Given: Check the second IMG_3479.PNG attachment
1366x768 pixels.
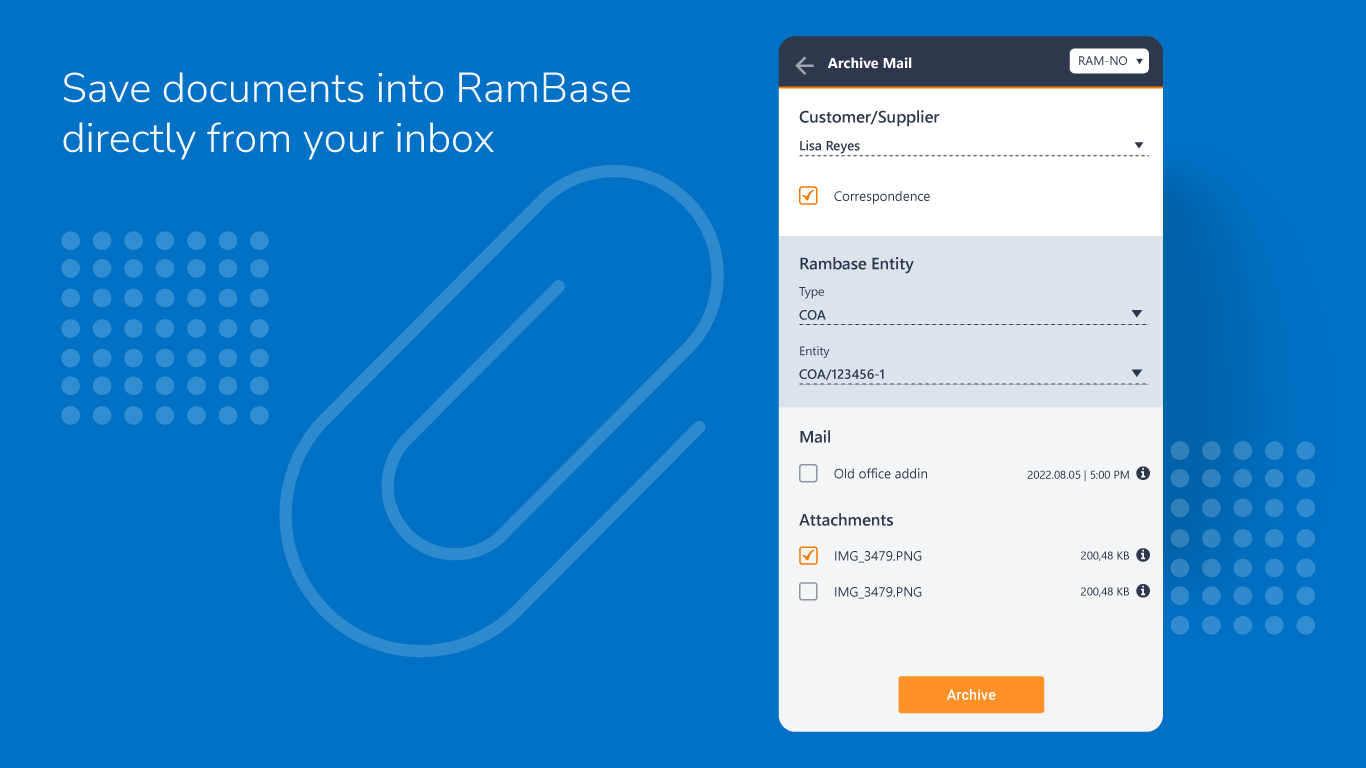Looking at the screenshot, I should point(809,592).
